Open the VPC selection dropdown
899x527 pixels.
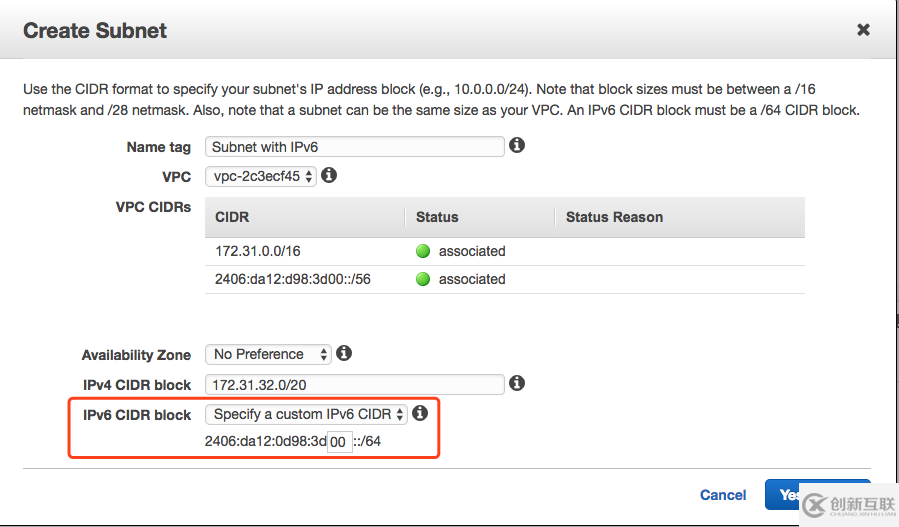click(x=261, y=176)
